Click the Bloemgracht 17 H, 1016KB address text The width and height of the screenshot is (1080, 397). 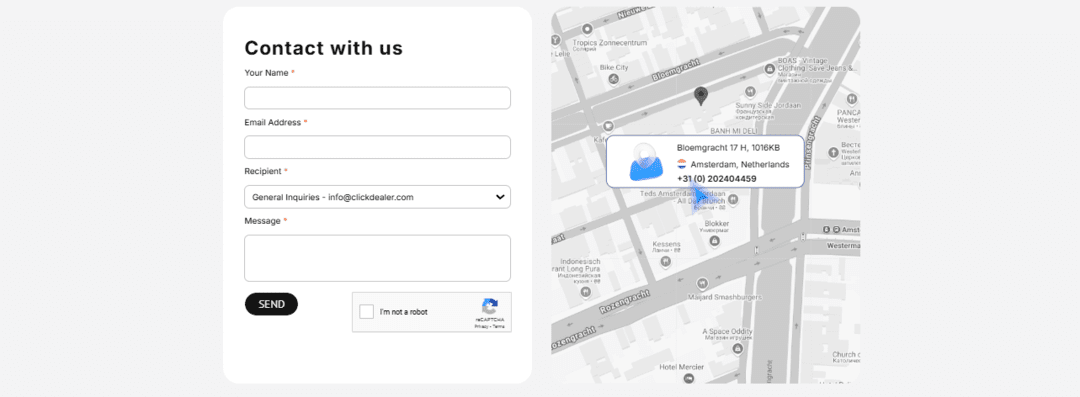pyautogui.click(x=728, y=147)
